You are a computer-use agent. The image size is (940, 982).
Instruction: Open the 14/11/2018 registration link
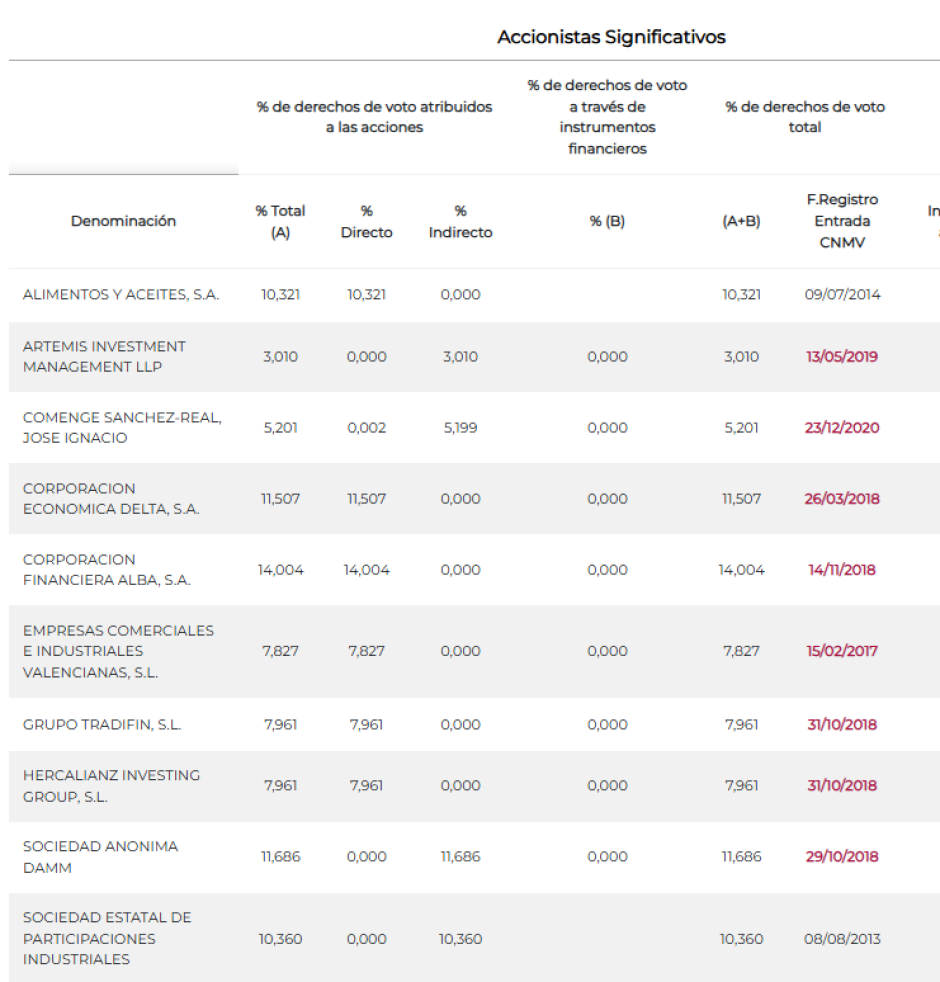tap(842, 570)
